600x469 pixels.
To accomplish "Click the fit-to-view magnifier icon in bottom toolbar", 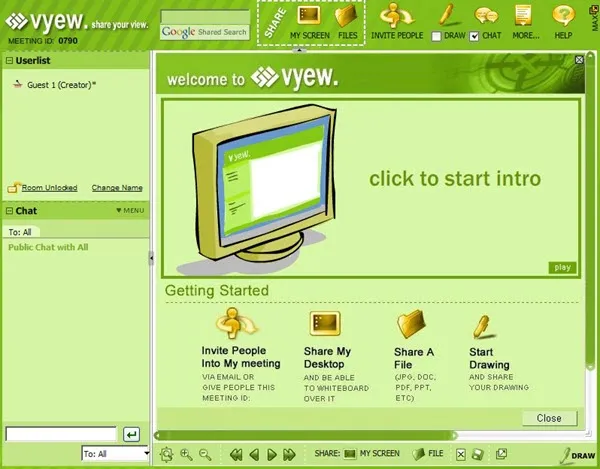I will pyautogui.click(x=167, y=454).
